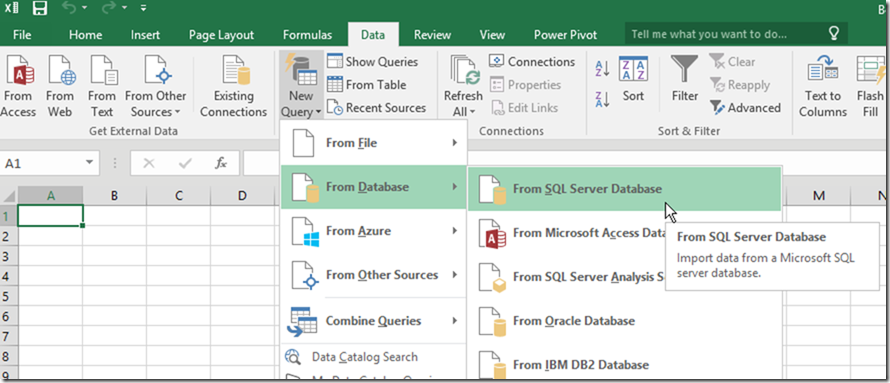Click the Redo arrow icon
890x383 pixels.
[107, 9]
